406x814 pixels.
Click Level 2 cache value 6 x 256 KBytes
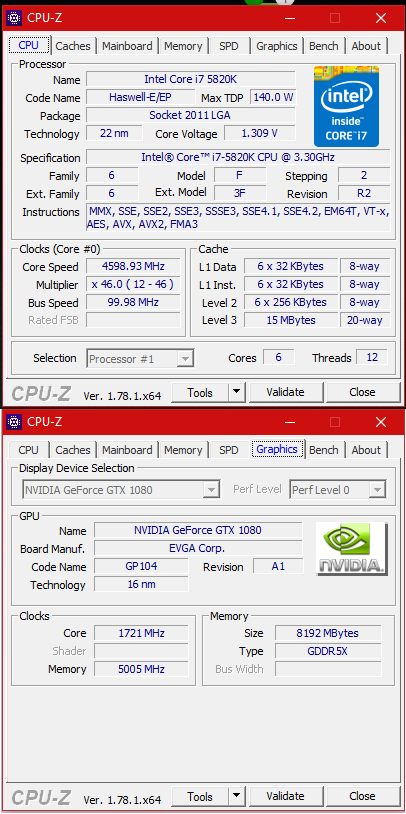291,302
